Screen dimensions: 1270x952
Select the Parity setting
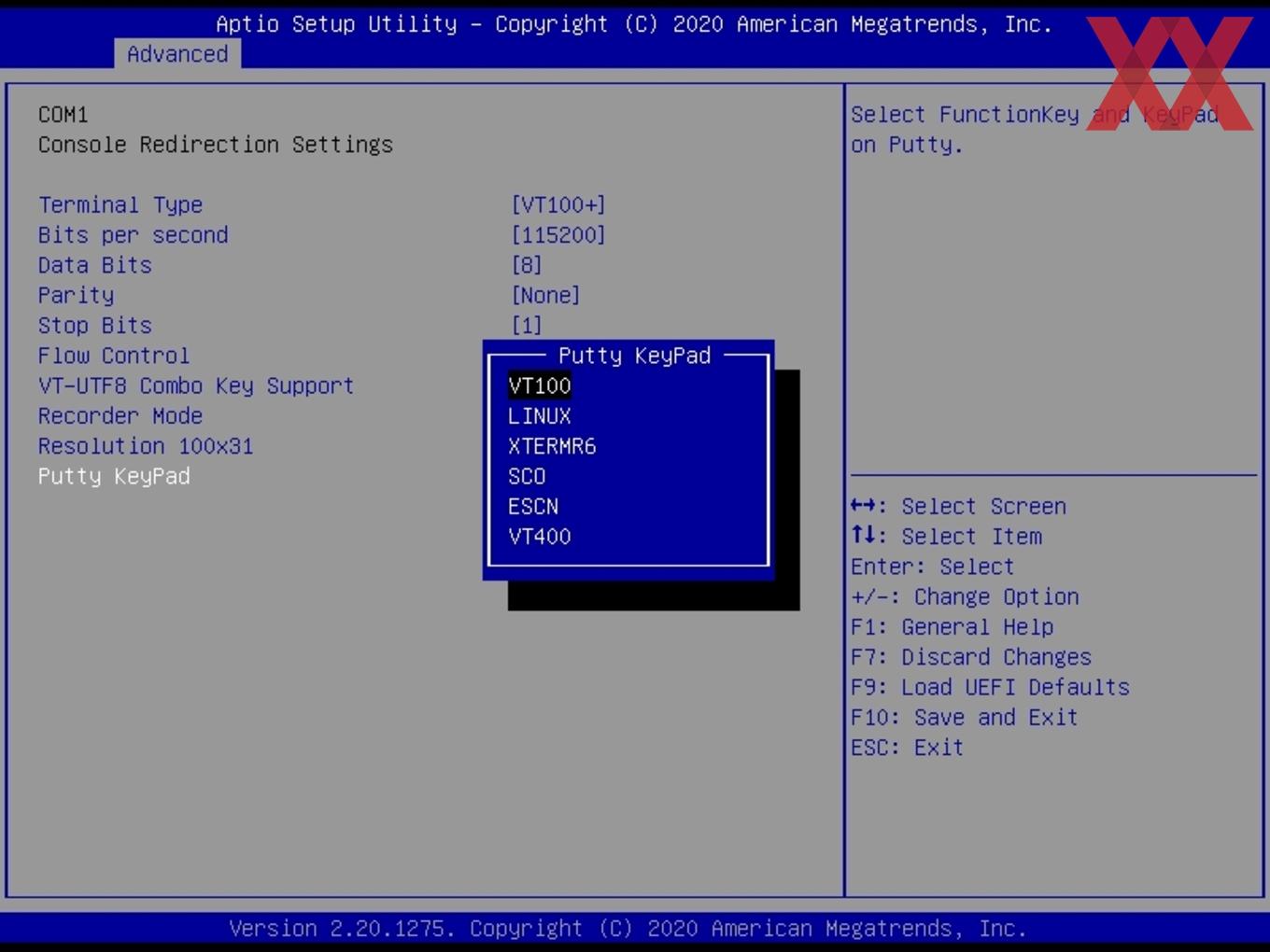pos(77,295)
